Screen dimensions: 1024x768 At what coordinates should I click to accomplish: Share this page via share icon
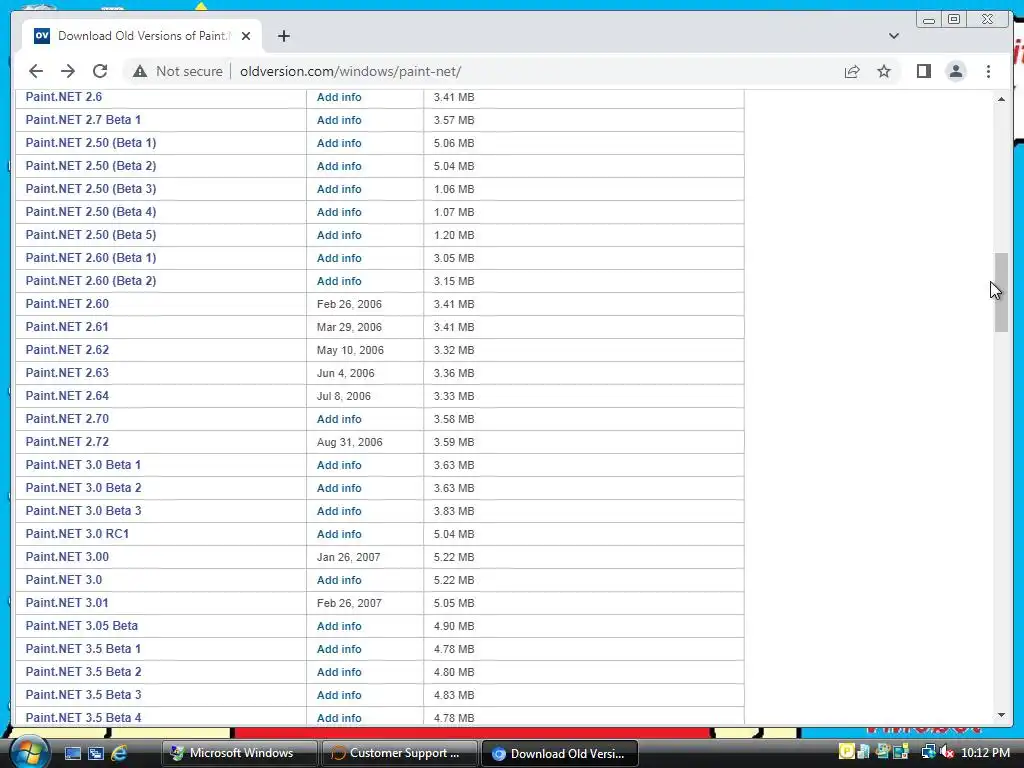[x=852, y=71]
